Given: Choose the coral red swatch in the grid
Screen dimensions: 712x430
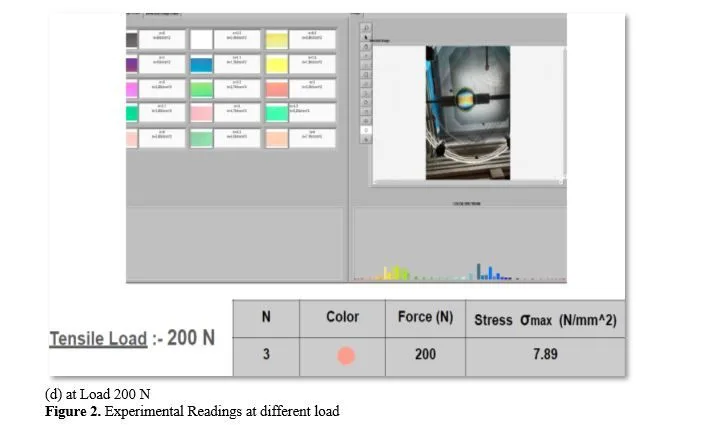Looking at the screenshot, I should pyautogui.click(x=277, y=89).
